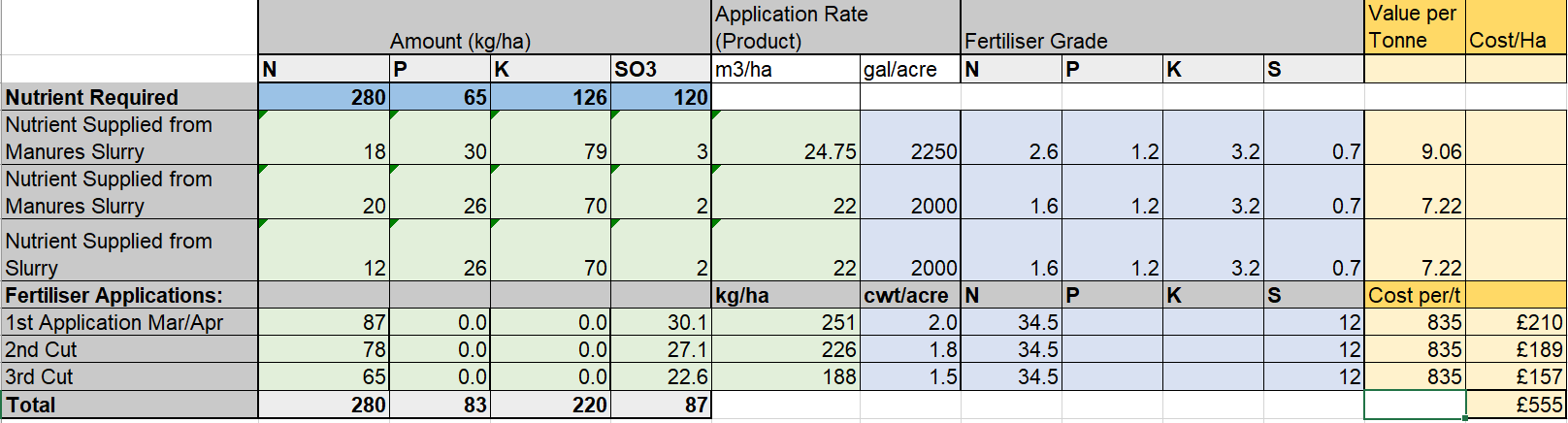Click the Amount (kg/ha) header cell
Screen dimensions: 1568x423
[485, 28]
